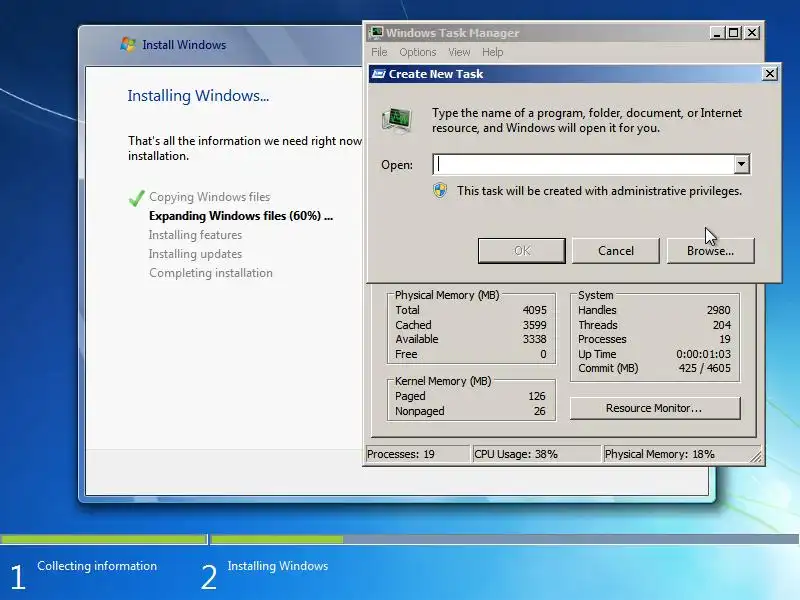Click the Completing installation step
Image resolution: width=800 pixels, height=600 pixels.
pyautogui.click(x=211, y=273)
